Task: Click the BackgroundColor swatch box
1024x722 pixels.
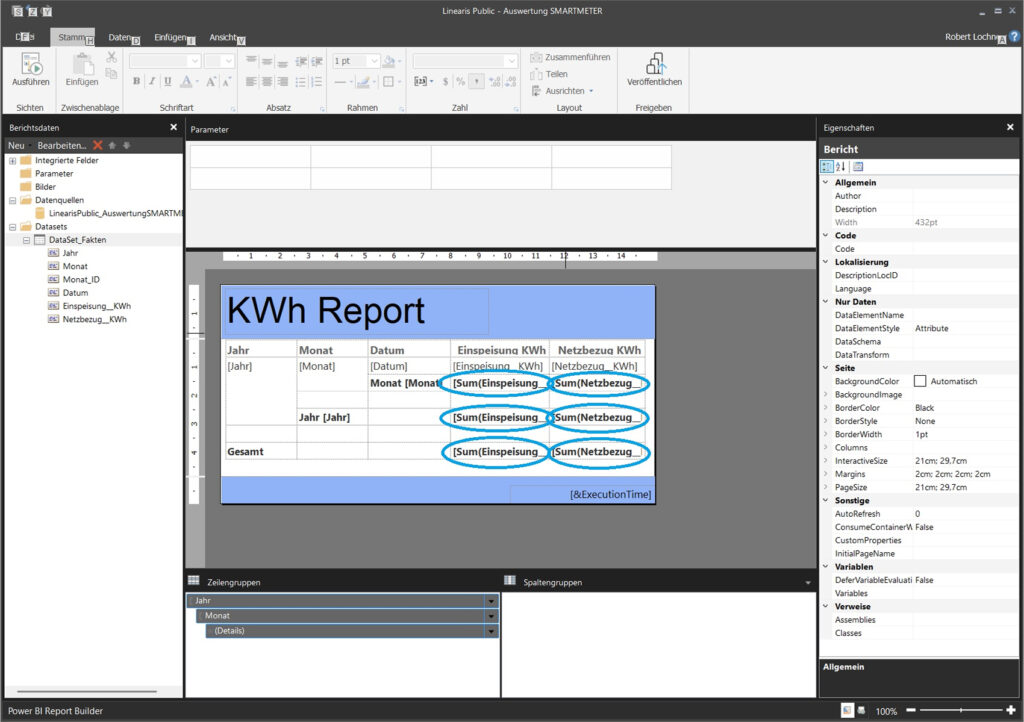Action: pos(920,381)
